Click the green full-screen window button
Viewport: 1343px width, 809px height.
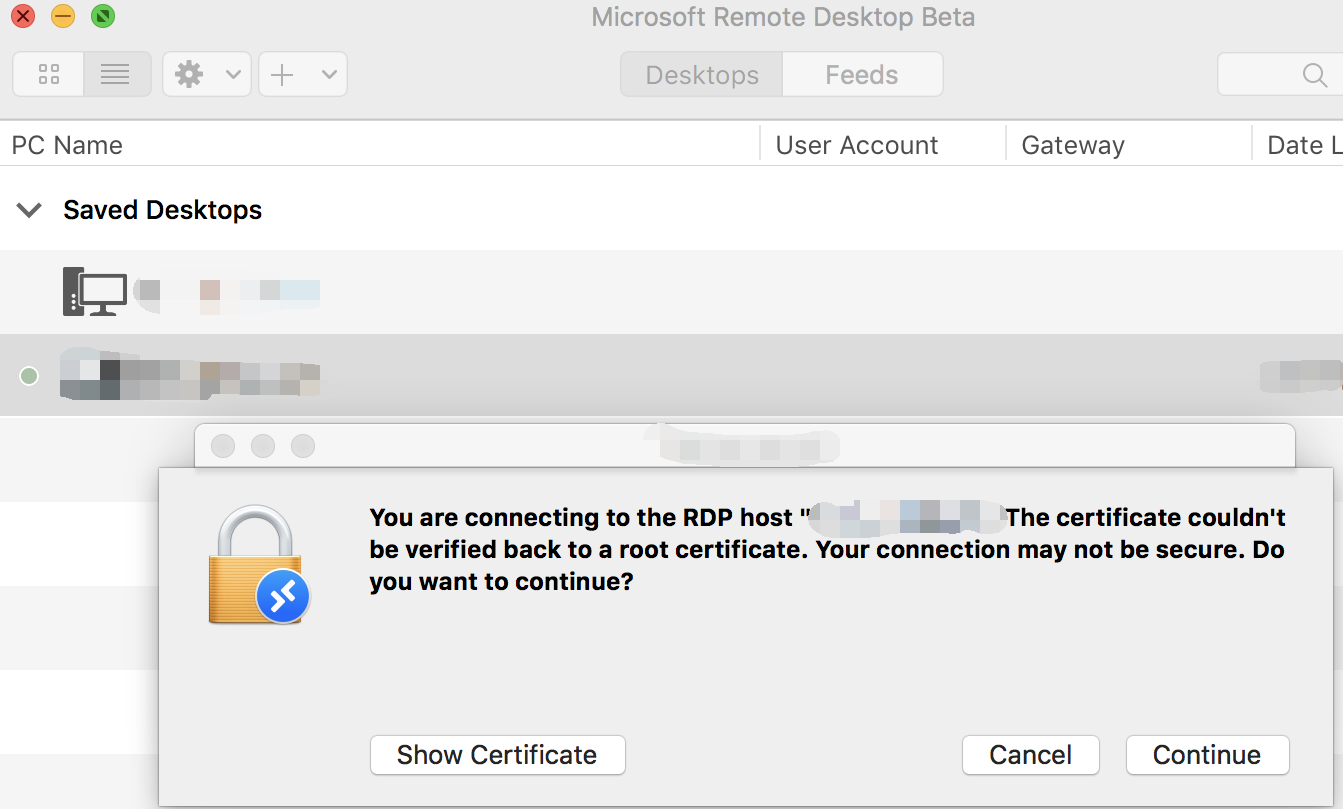click(102, 16)
